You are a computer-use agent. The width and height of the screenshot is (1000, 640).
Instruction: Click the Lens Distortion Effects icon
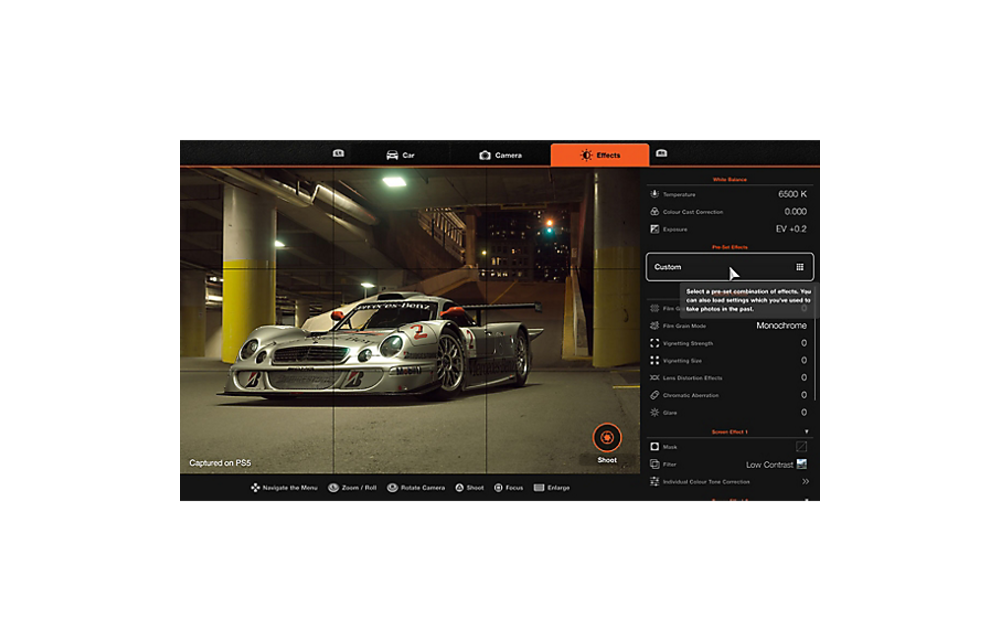654,377
